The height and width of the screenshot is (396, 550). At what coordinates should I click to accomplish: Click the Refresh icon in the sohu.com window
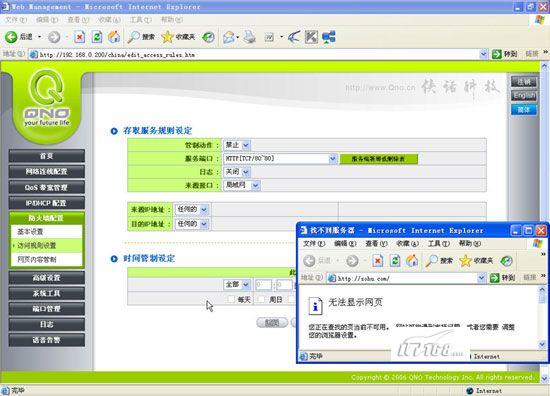coord(395,261)
